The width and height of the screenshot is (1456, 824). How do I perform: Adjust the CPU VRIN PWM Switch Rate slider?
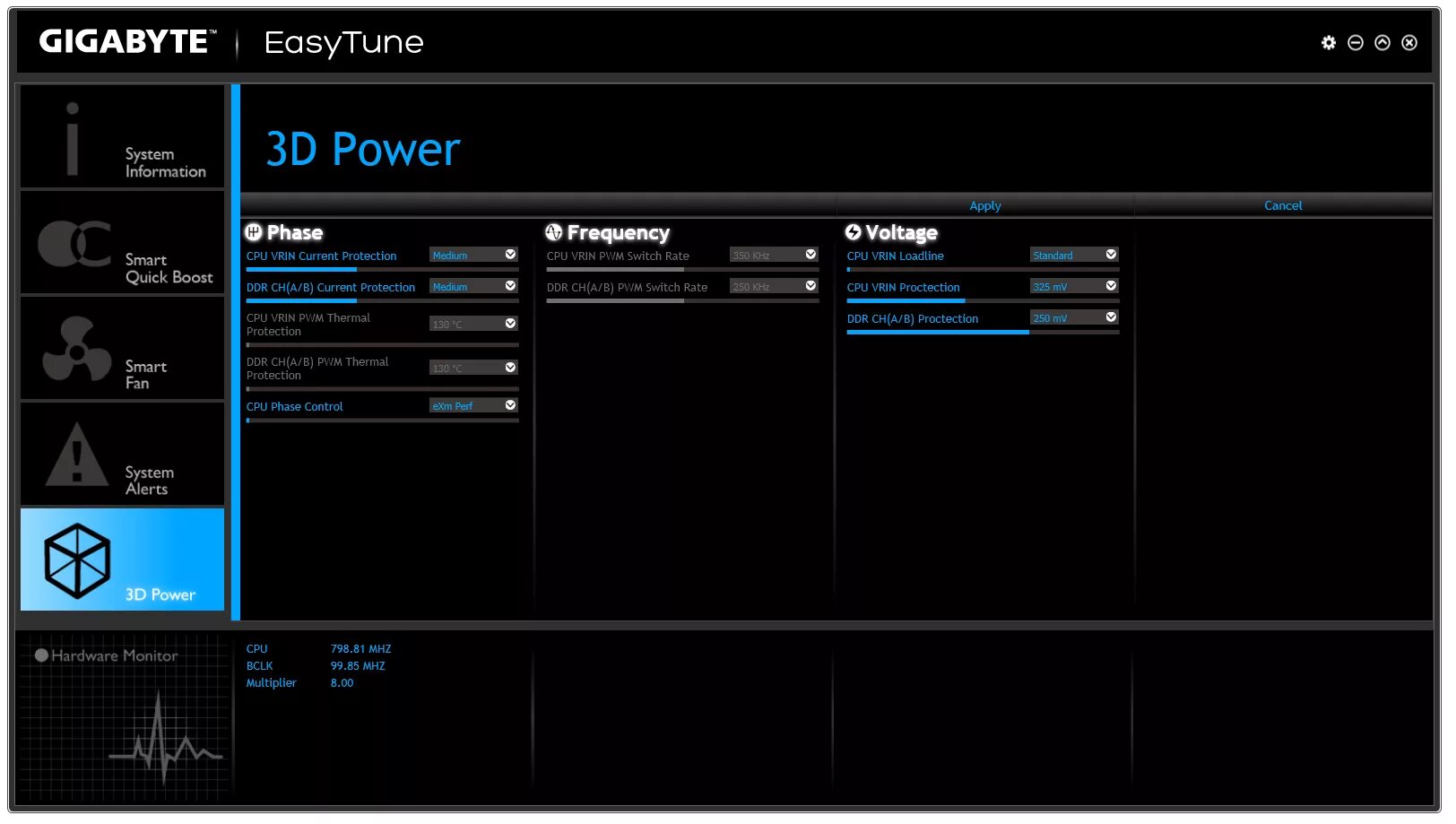pyautogui.click(x=682, y=269)
